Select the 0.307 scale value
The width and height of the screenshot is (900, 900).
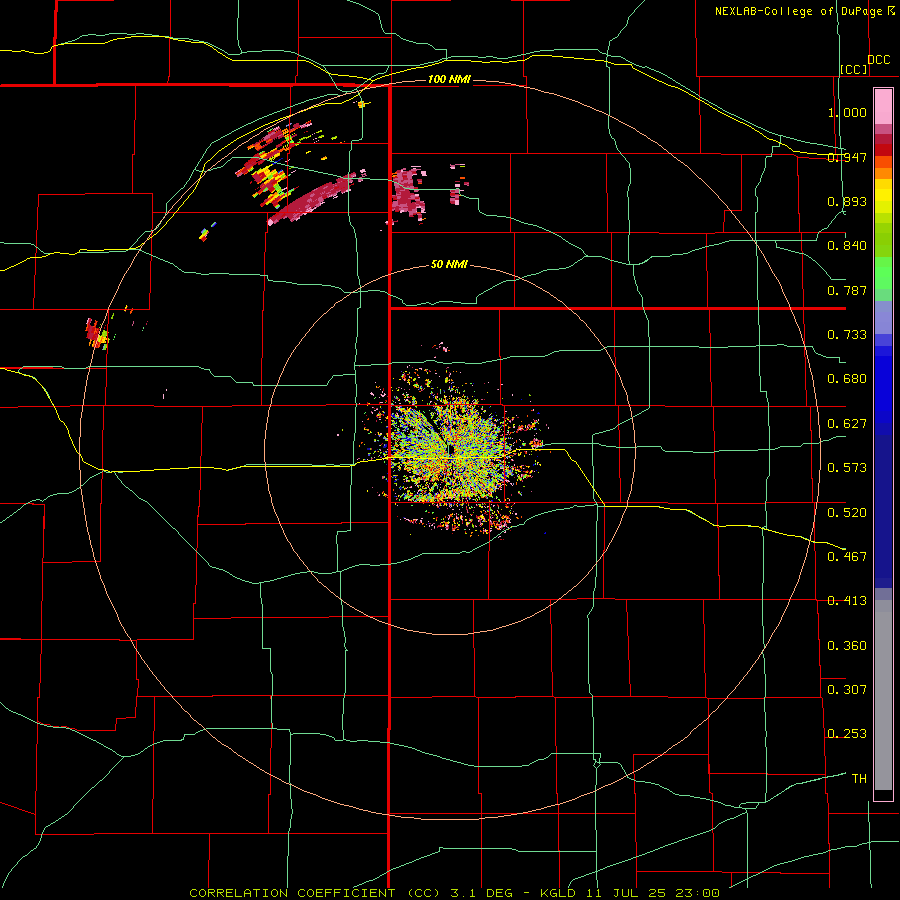pos(847,690)
